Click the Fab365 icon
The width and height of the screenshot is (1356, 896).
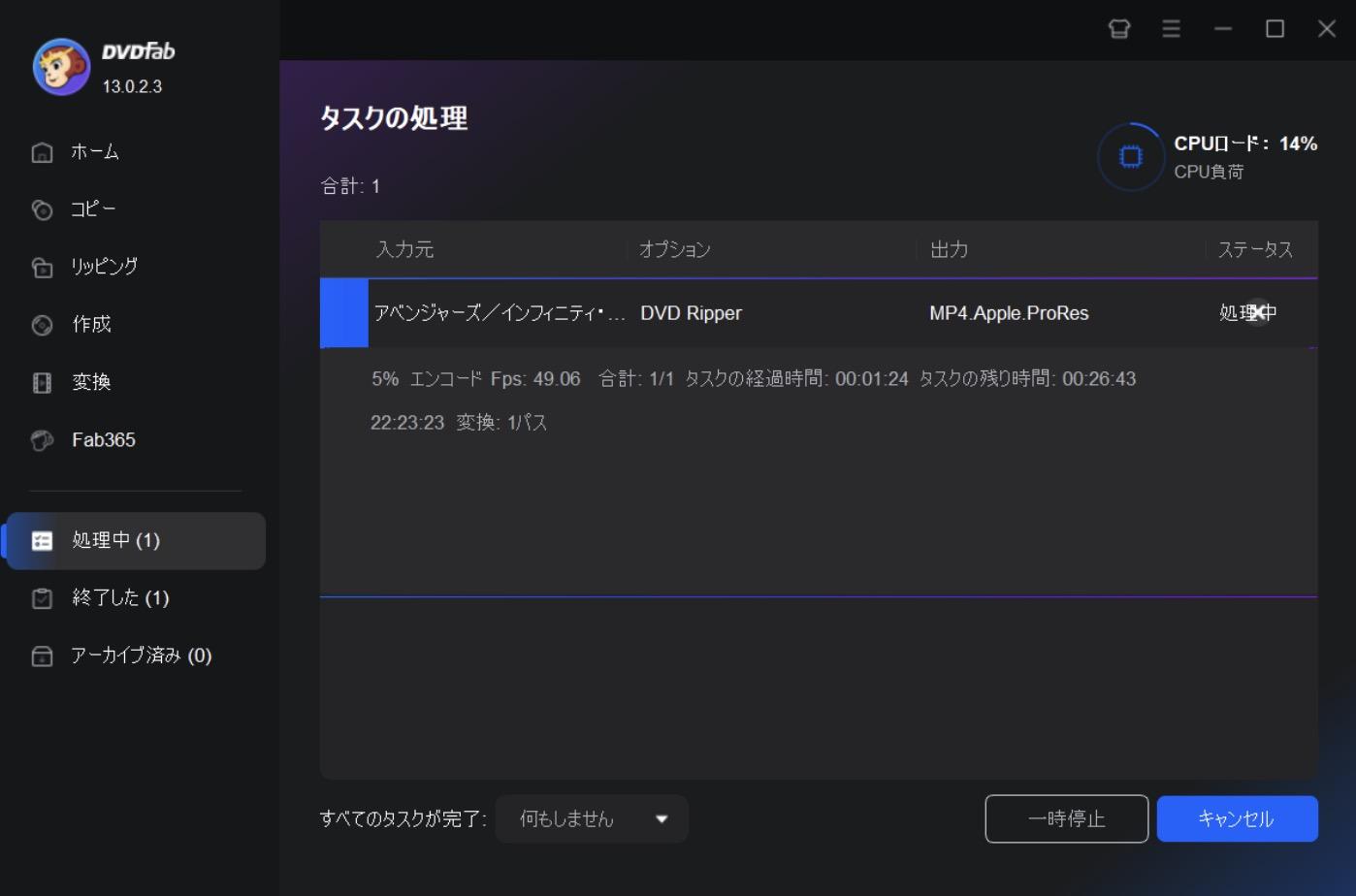tap(42, 440)
